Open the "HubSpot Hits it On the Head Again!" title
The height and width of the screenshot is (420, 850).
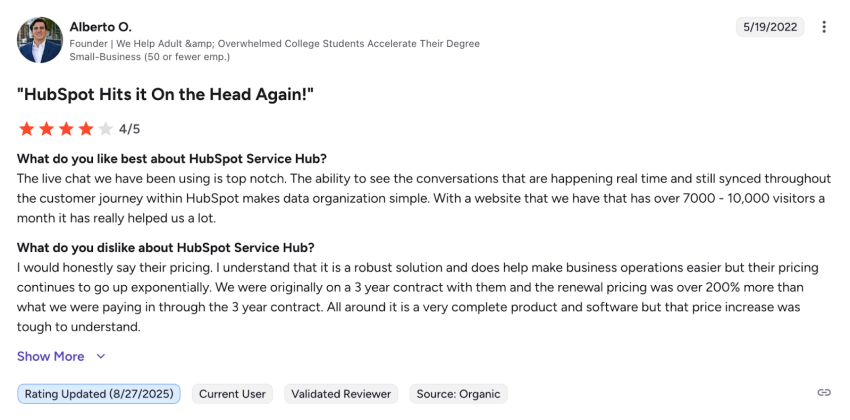[166, 94]
